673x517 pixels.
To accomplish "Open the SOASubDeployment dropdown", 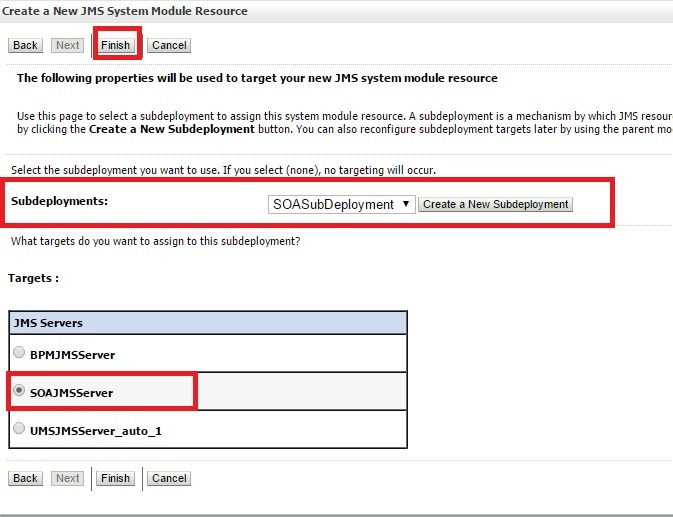I will tap(341, 204).
